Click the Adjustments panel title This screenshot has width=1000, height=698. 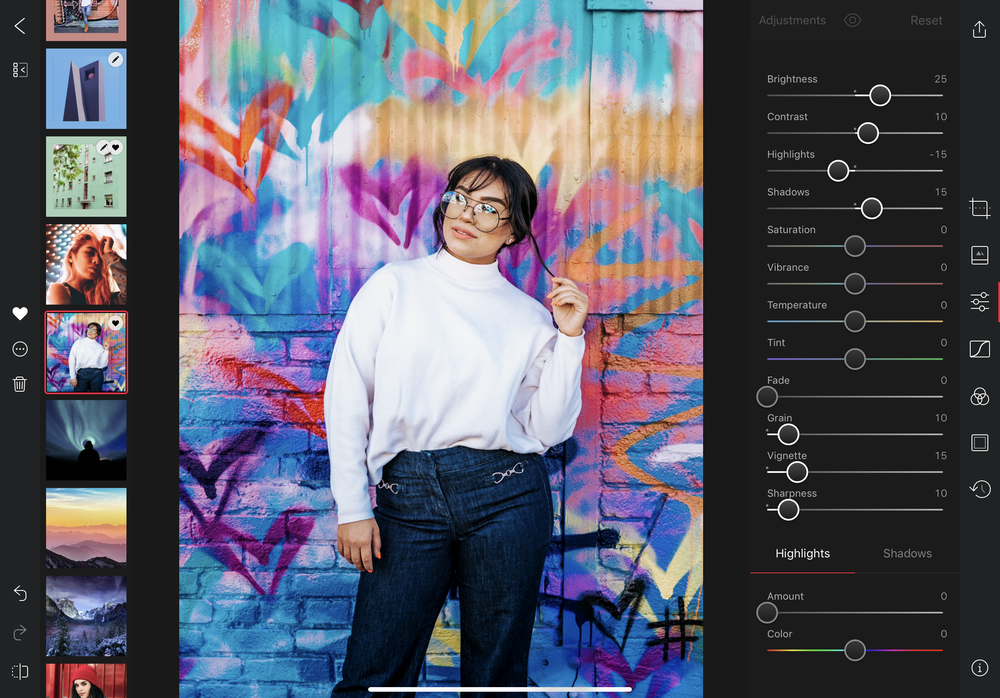[x=792, y=20]
